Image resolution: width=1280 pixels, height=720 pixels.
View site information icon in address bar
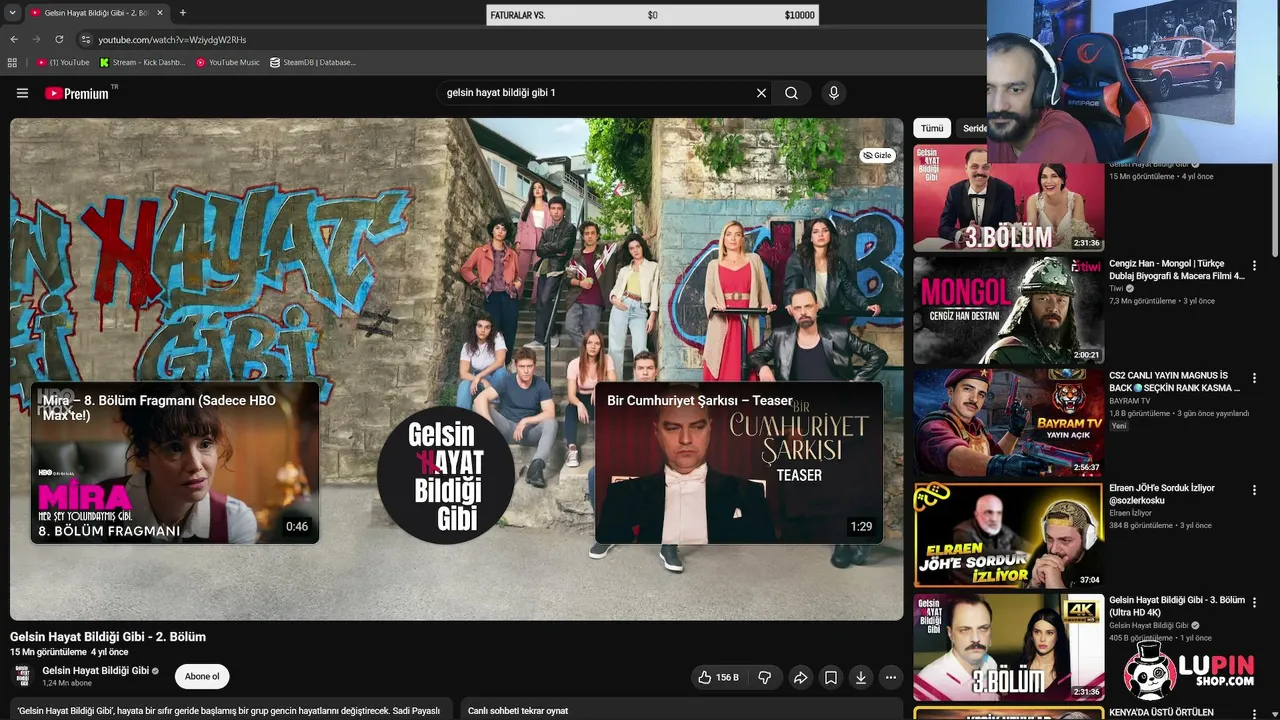click(86, 39)
